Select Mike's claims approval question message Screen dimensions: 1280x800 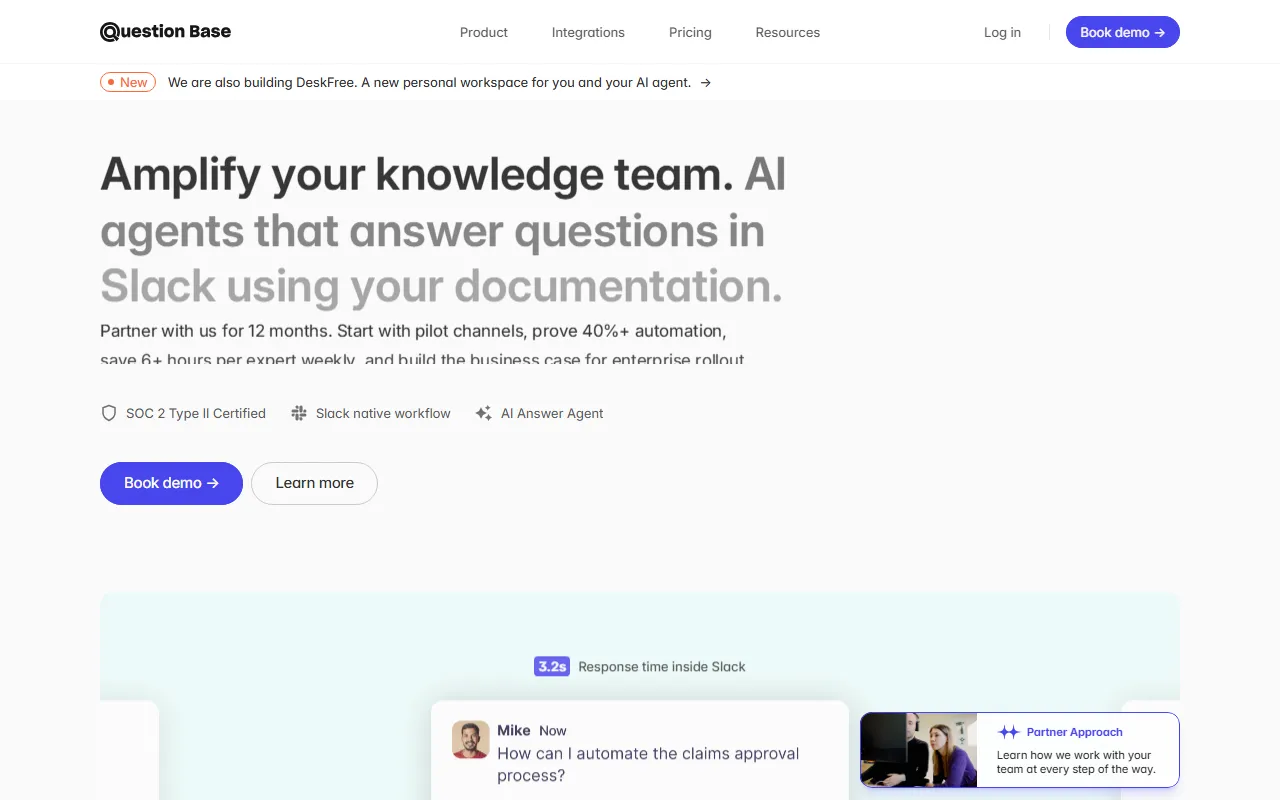click(x=648, y=764)
